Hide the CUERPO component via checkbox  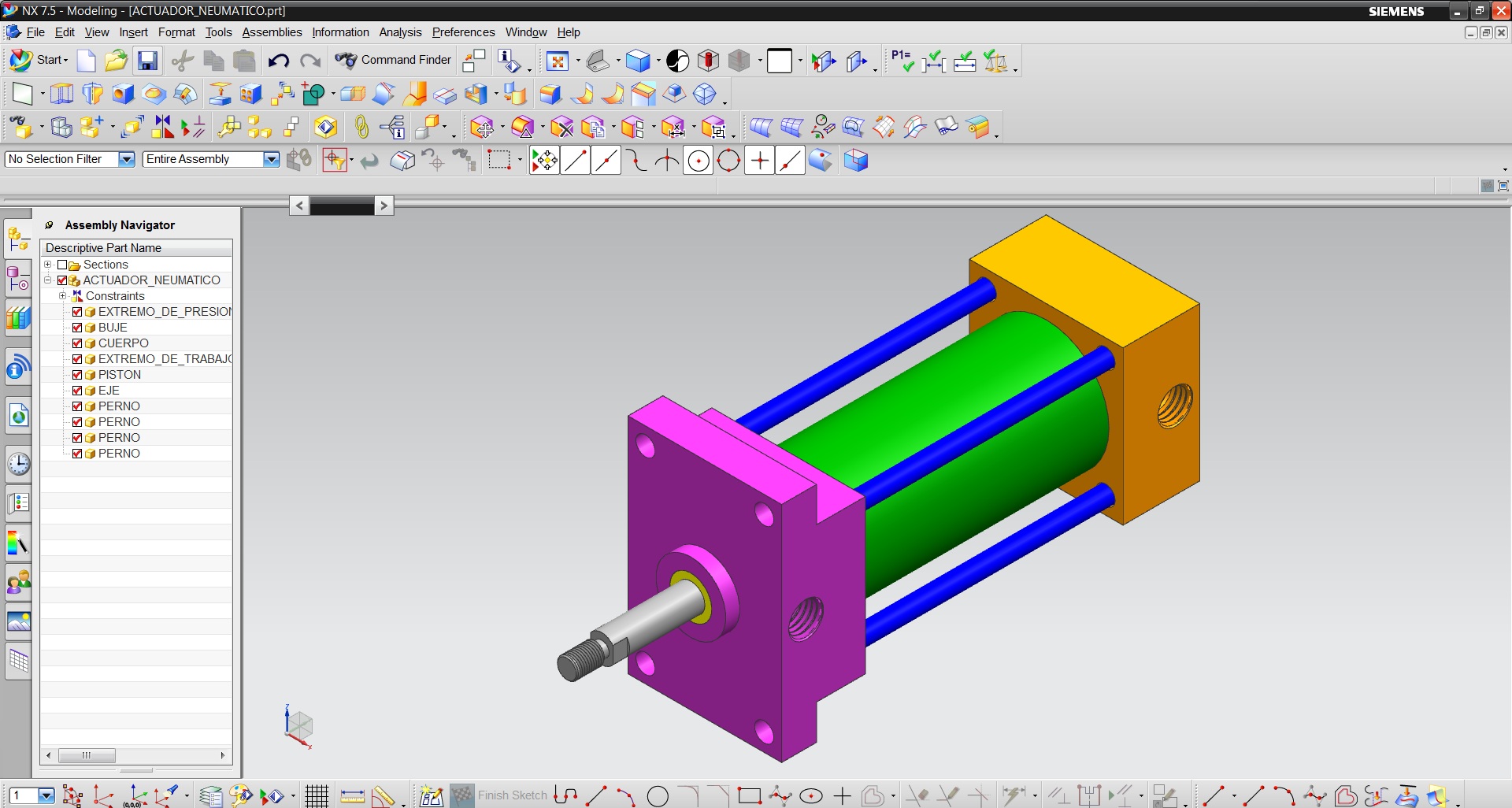[77, 343]
